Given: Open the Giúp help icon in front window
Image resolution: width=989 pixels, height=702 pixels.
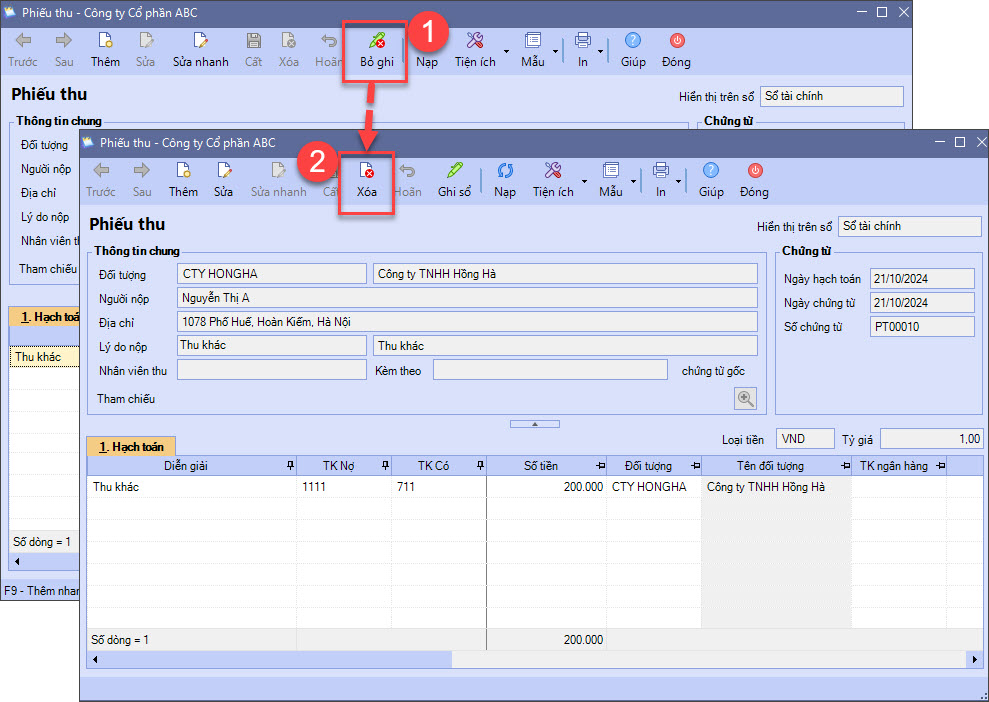Looking at the screenshot, I should [711, 172].
